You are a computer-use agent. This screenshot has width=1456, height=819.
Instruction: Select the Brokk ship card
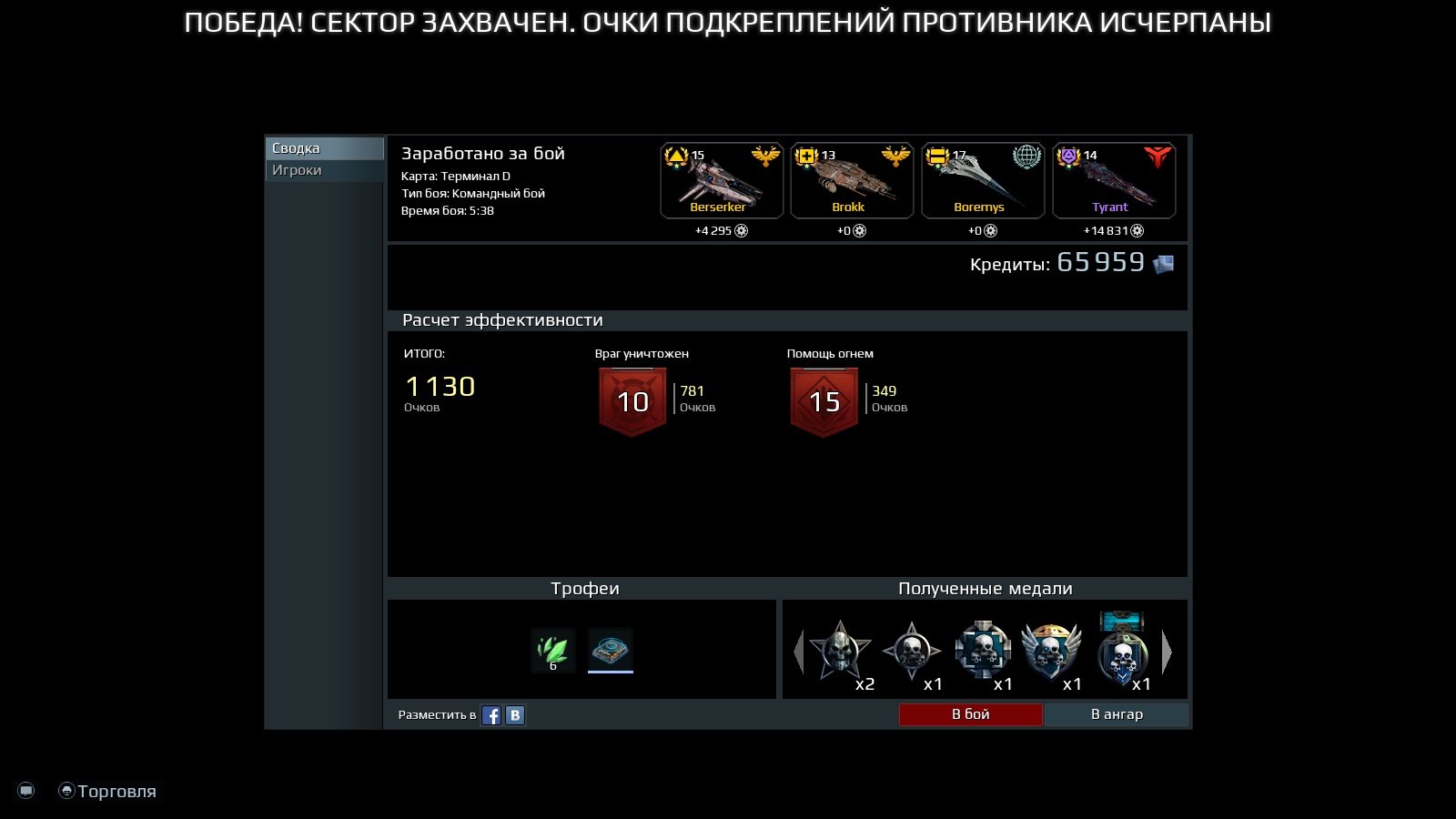(852, 181)
